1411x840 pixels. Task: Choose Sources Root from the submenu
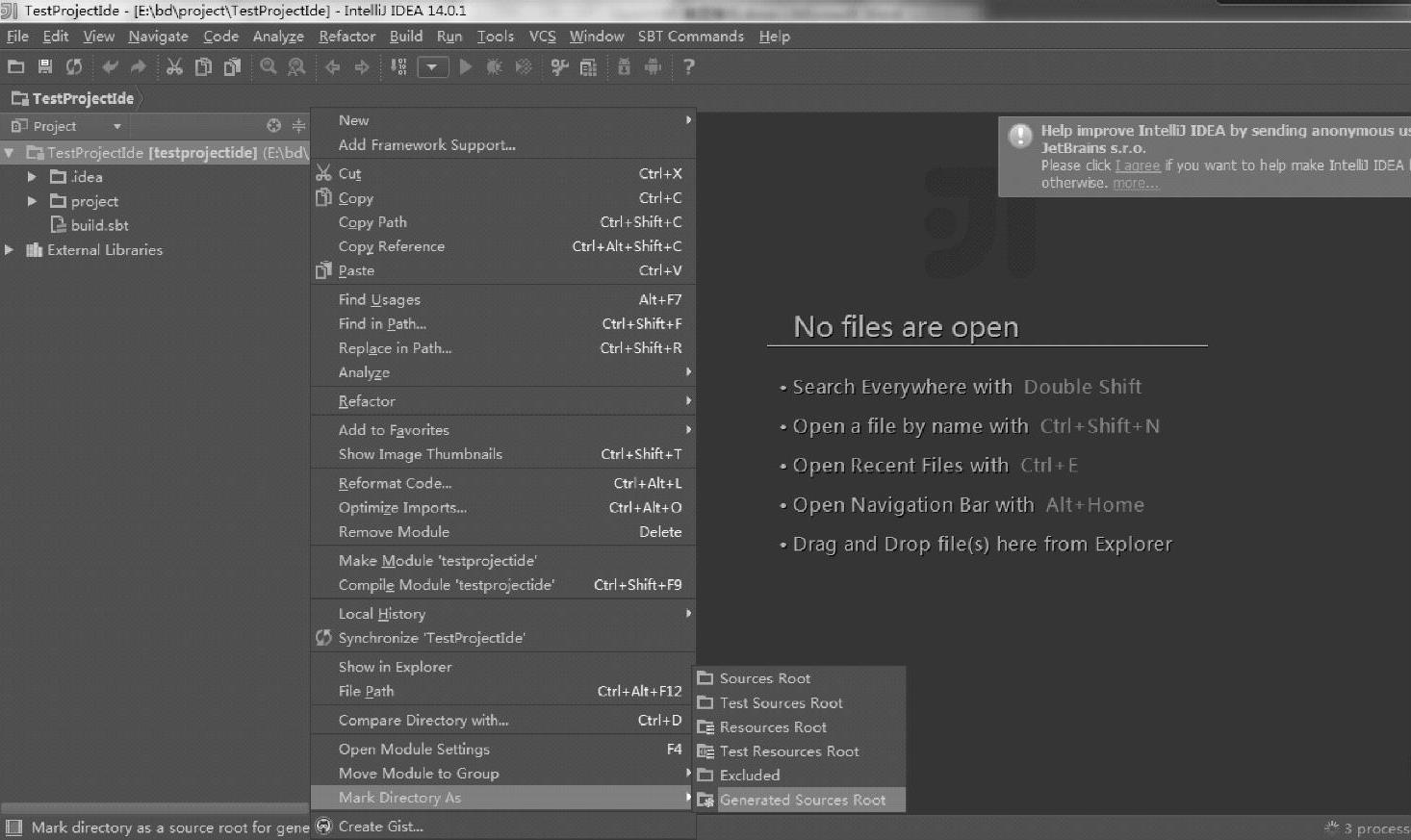764,678
